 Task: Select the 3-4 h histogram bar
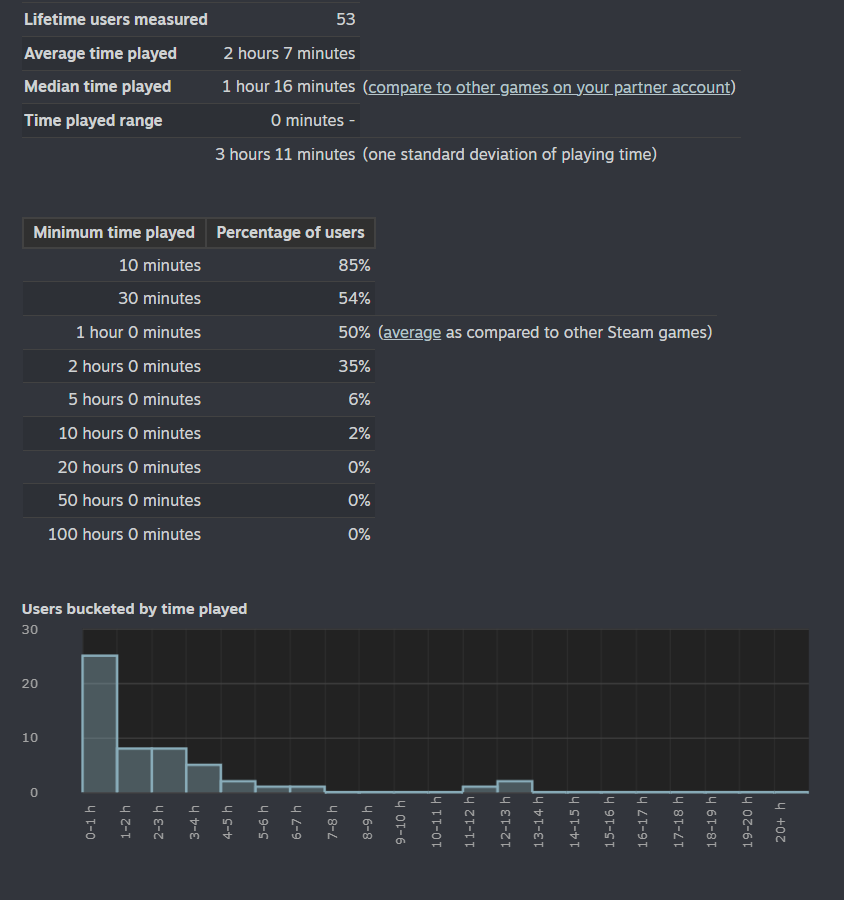203,778
